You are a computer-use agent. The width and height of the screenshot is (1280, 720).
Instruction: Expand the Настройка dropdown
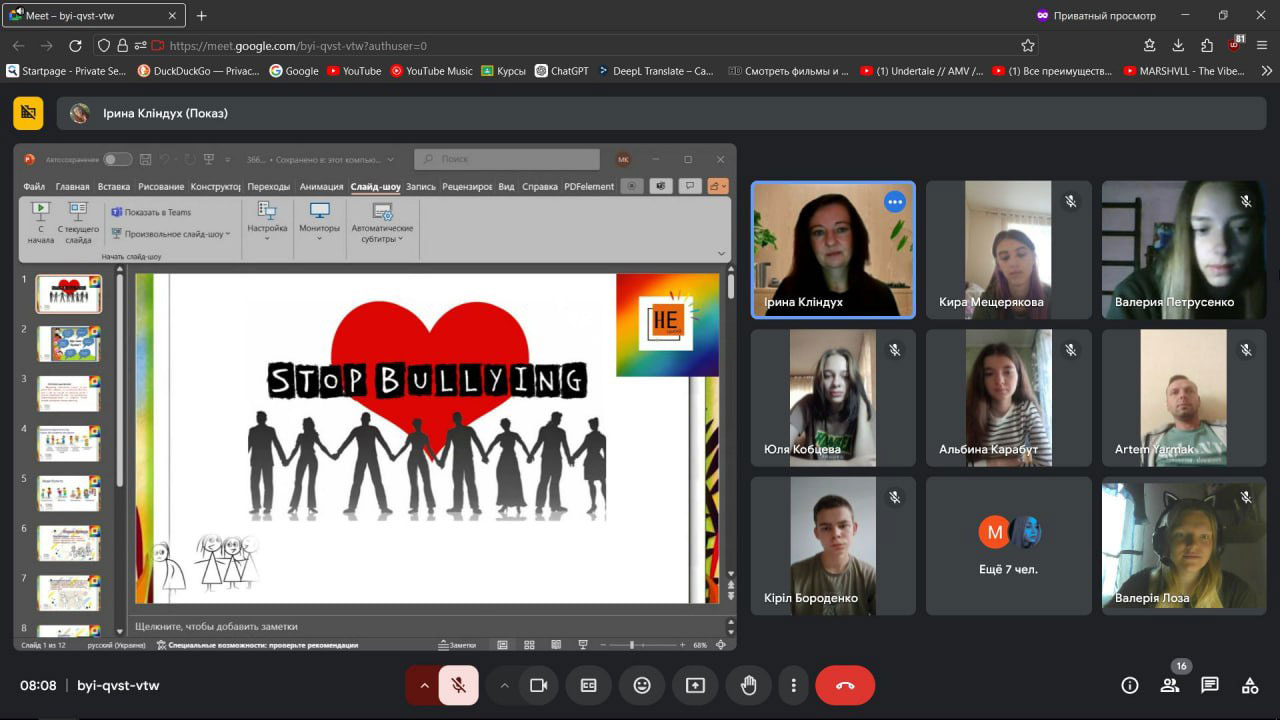click(267, 222)
